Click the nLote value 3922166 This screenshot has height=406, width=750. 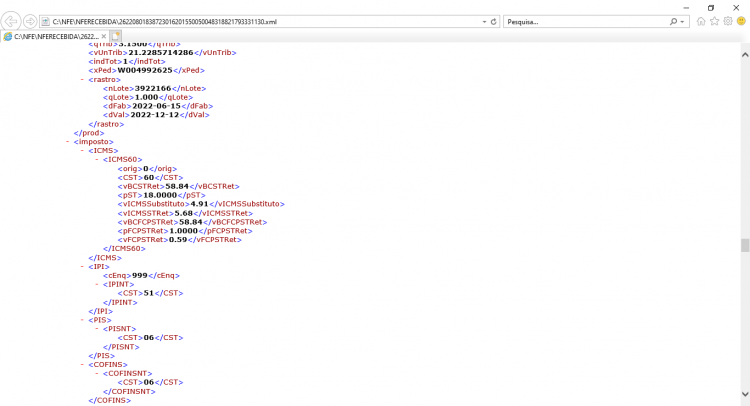coord(153,88)
